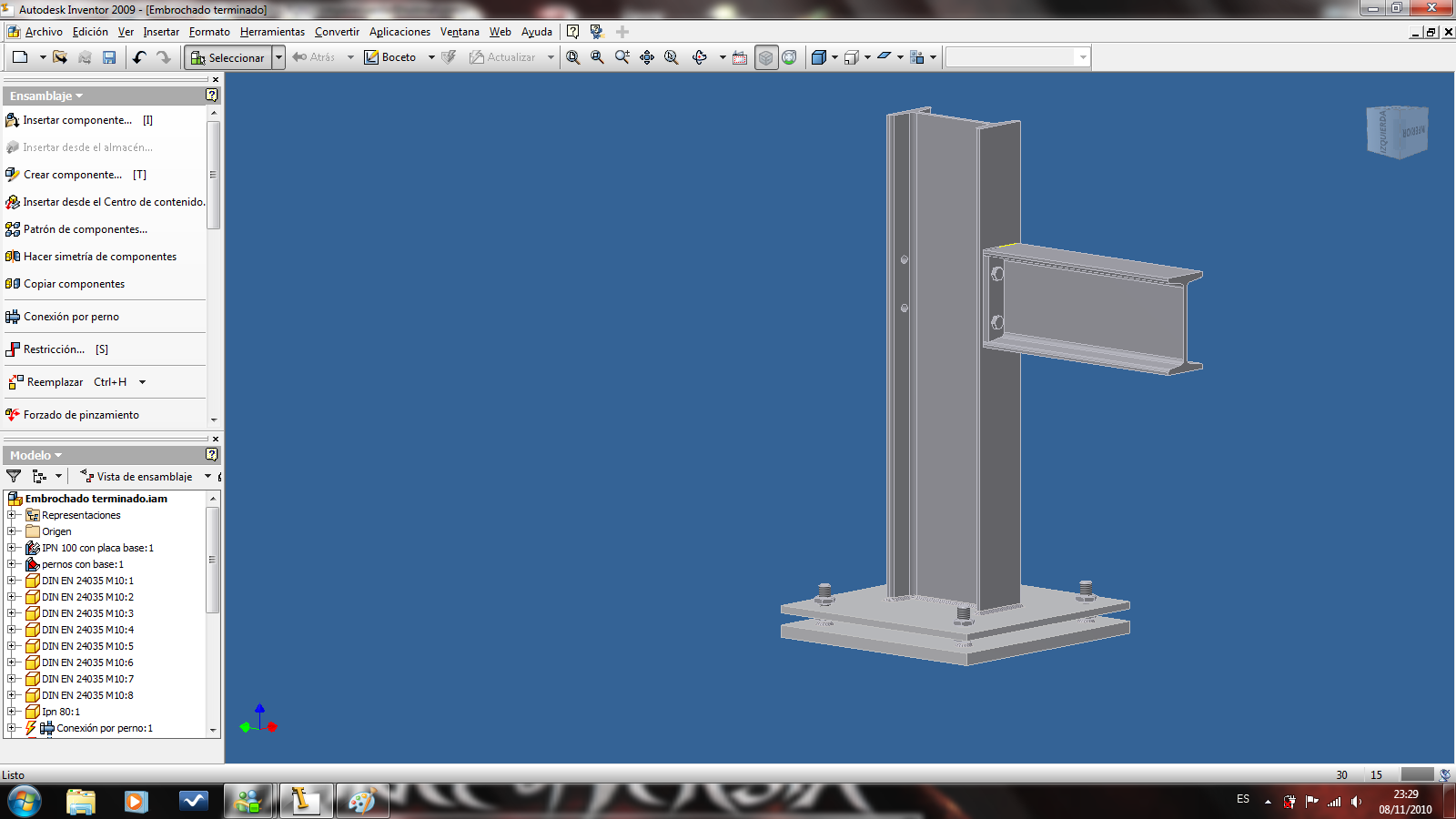1456x819 pixels.
Task: Activate the Rotate view tool
Action: tap(700, 57)
